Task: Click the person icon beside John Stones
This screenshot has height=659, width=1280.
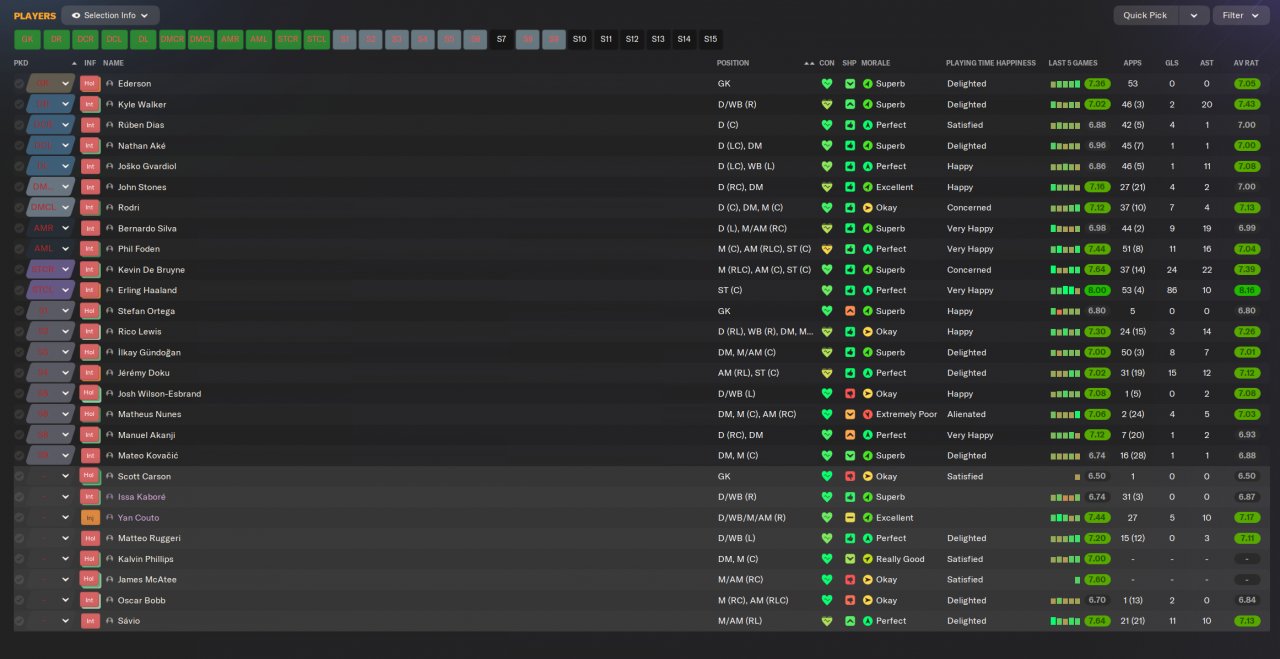Action: tap(110, 187)
